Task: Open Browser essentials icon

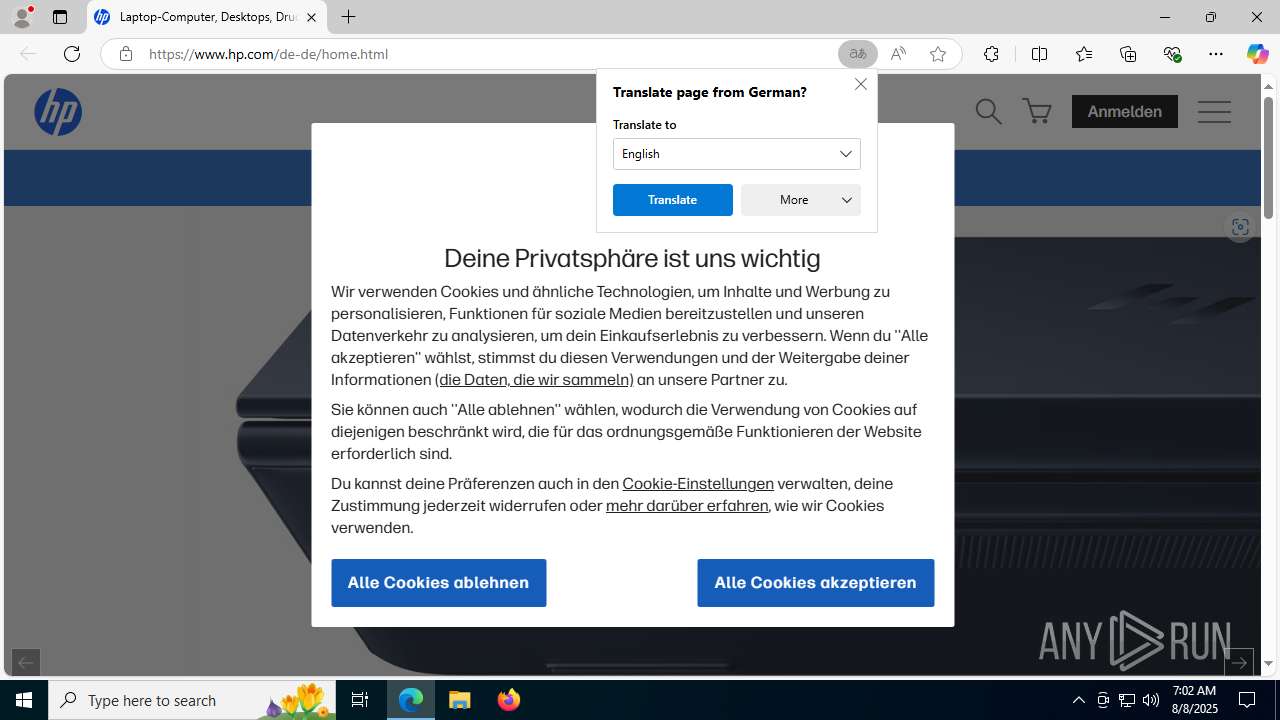Action: coord(1172,54)
